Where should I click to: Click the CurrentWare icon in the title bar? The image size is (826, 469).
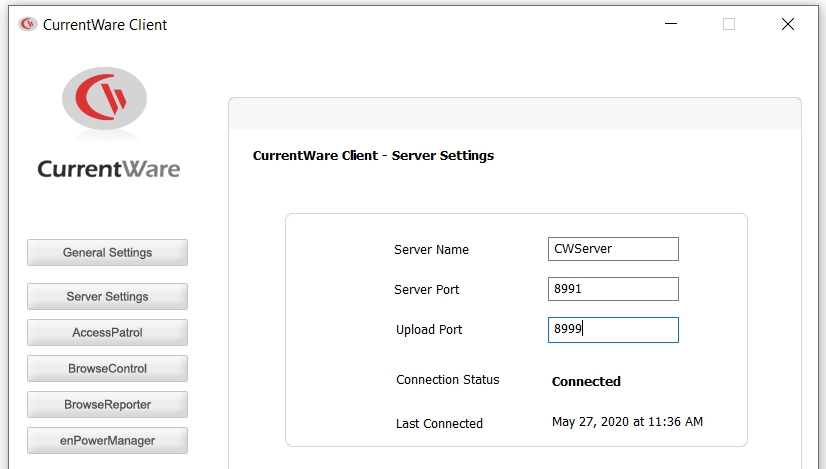click(x=27, y=24)
